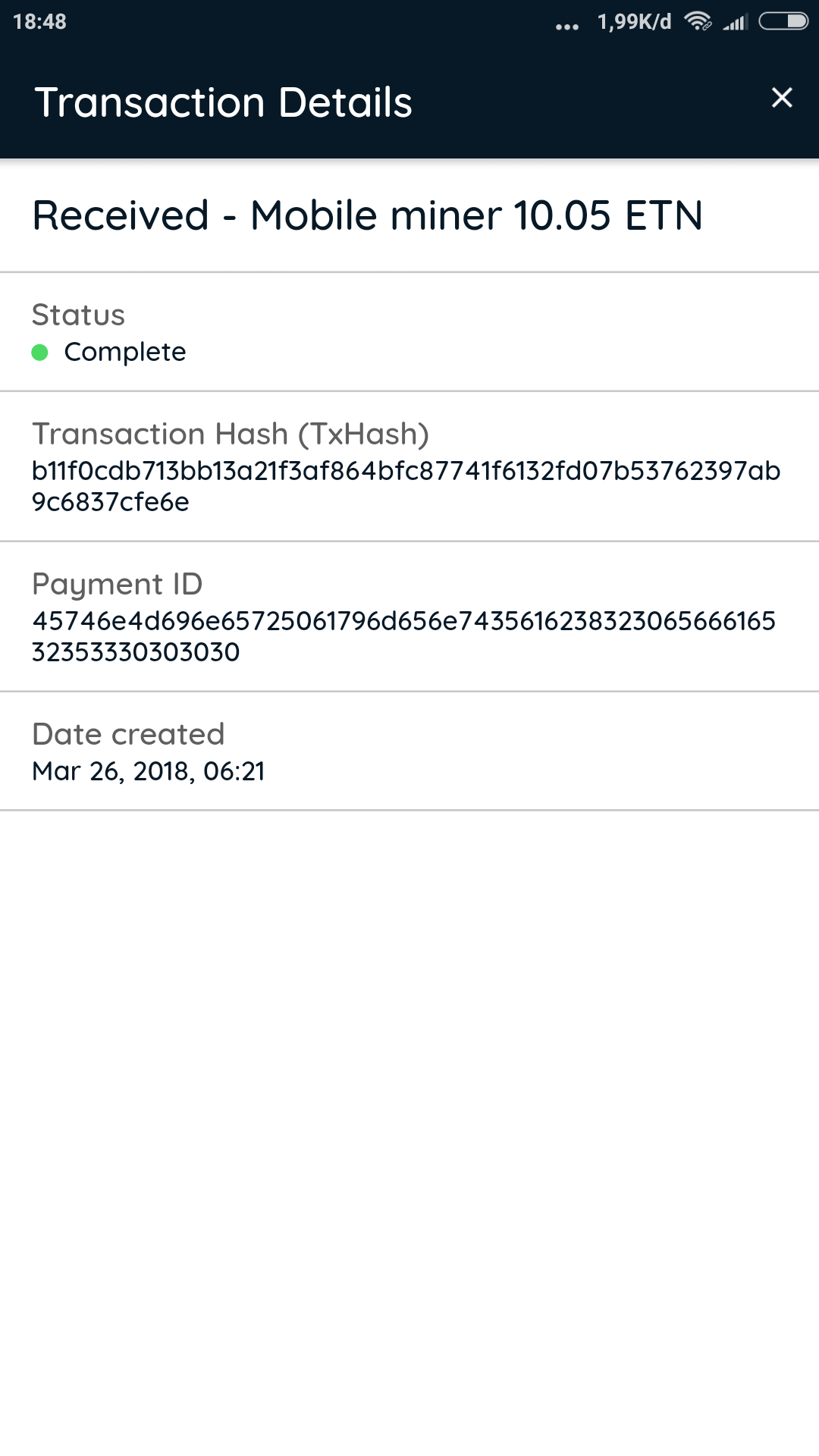The image size is (819, 1456).
Task: Close the Transaction Details screen
Action: 781,98
